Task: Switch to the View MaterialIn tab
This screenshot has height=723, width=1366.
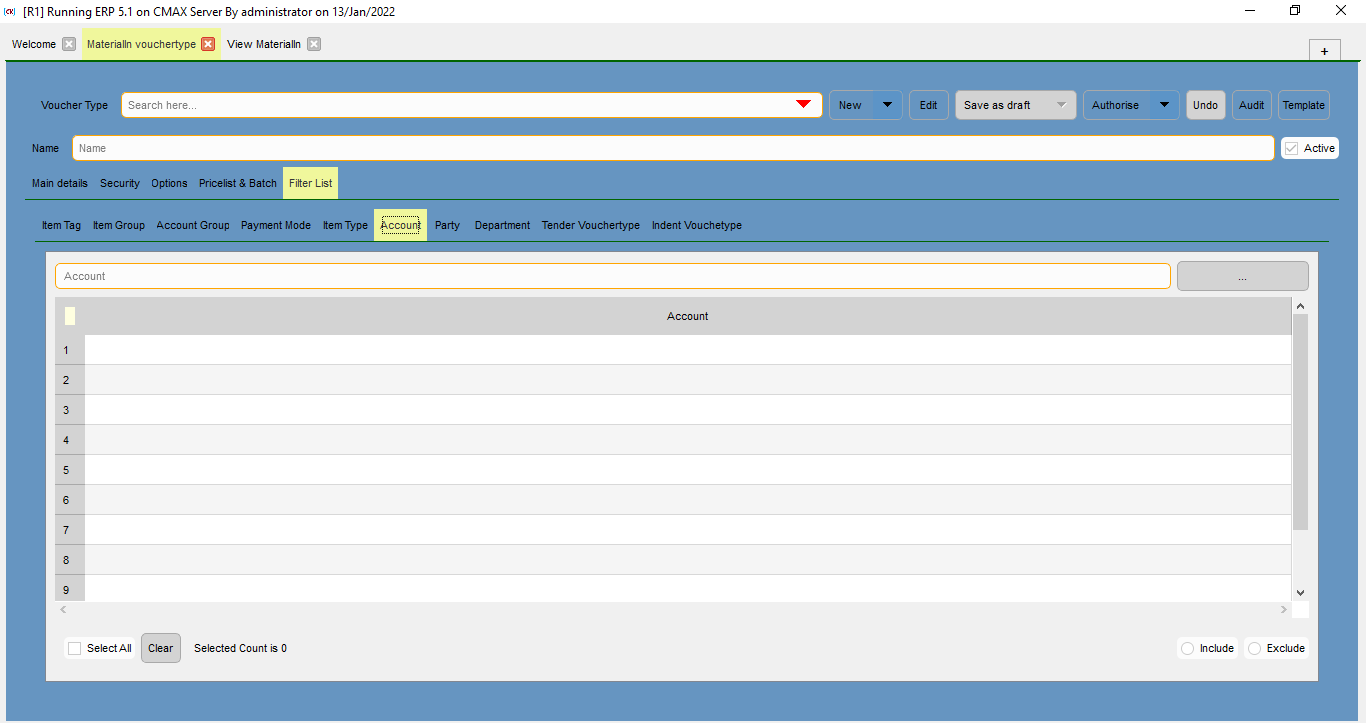Action: tap(264, 44)
